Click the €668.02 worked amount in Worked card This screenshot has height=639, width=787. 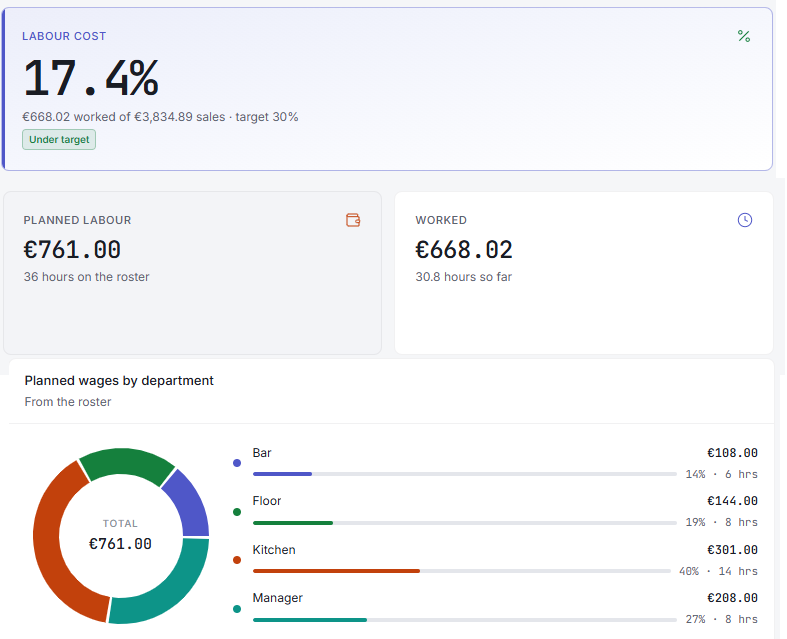(x=464, y=249)
